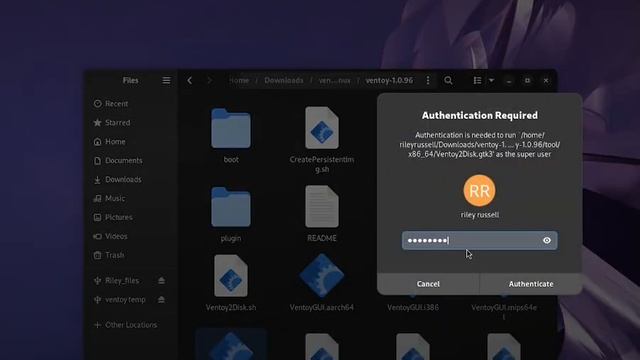Viewport: 640px width, 360px height.
Task: Open the Downloads breadcrumb
Action: (x=284, y=80)
